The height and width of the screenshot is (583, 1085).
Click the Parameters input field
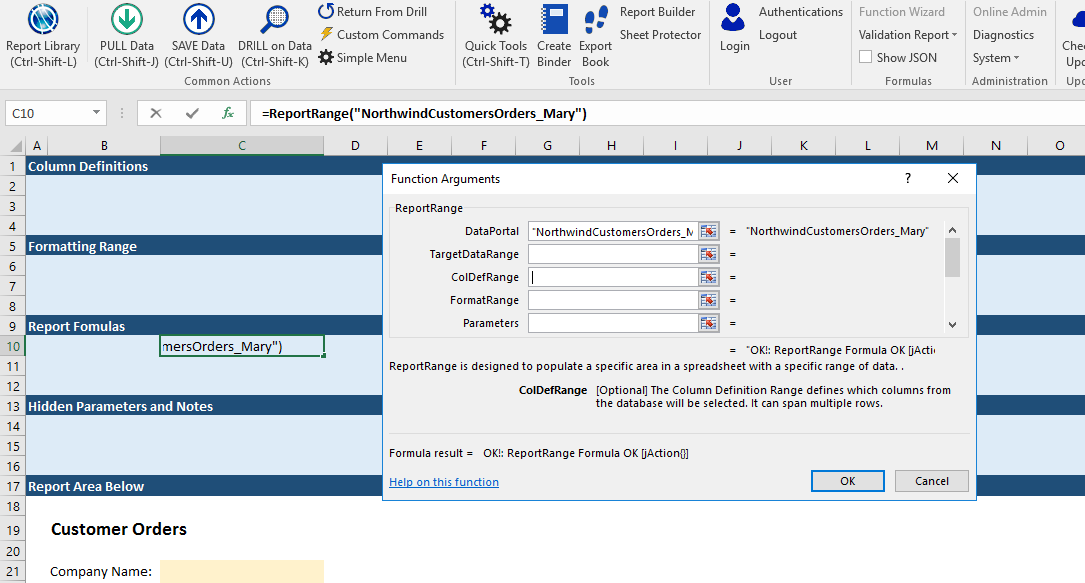coord(613,323)
